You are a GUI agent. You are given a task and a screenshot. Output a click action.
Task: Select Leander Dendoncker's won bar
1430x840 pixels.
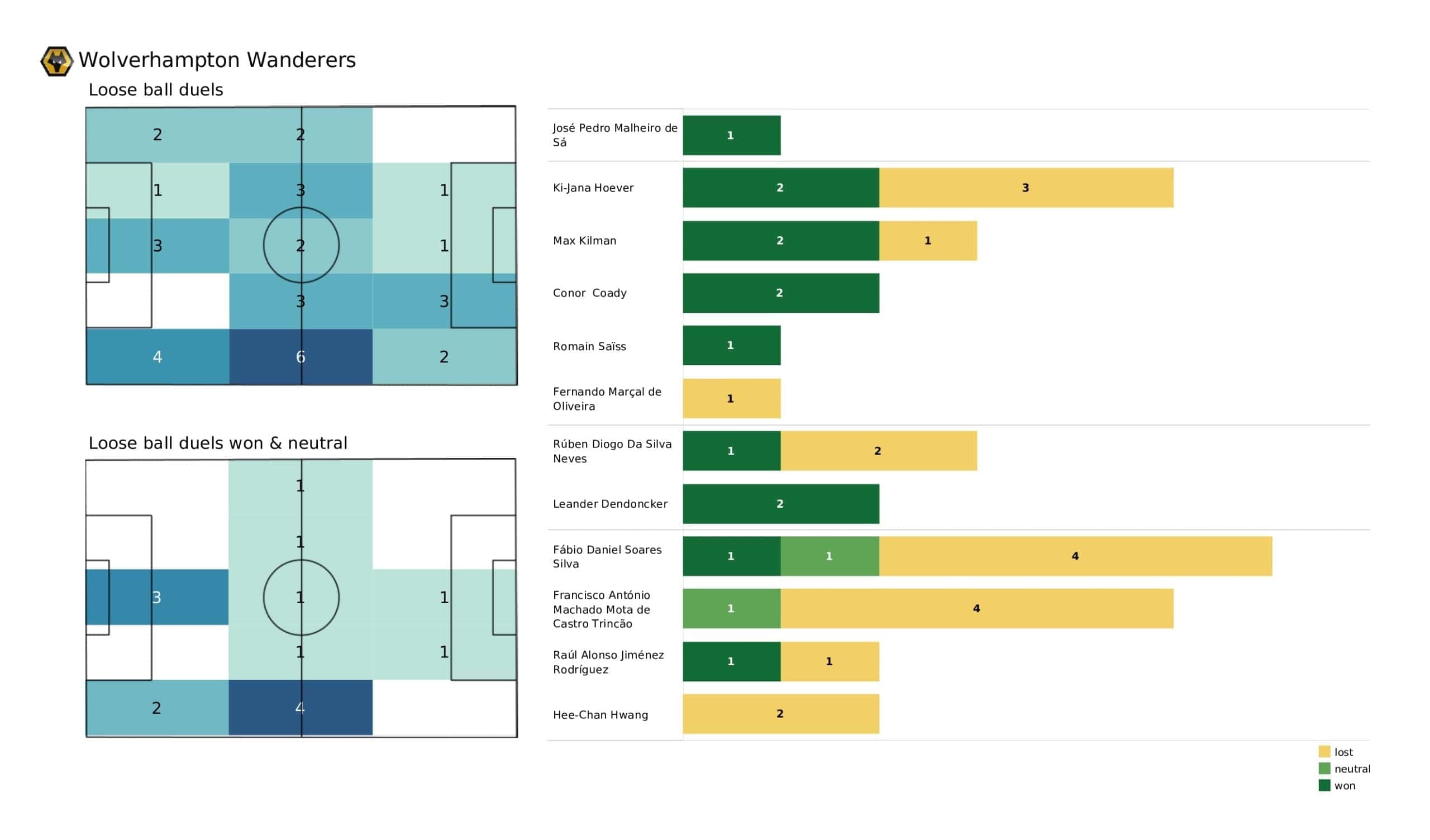coord(781,504)
